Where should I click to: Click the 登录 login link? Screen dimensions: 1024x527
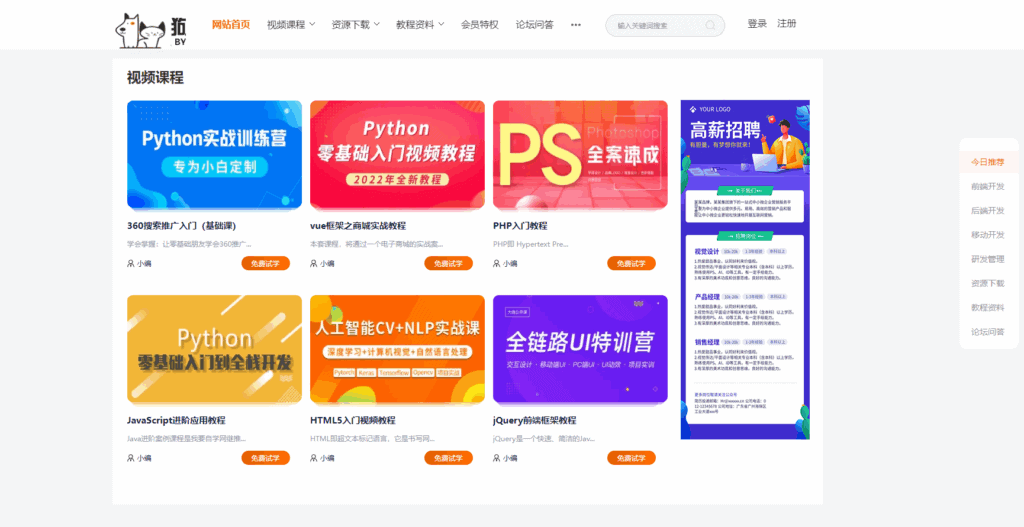coord(757,24)
